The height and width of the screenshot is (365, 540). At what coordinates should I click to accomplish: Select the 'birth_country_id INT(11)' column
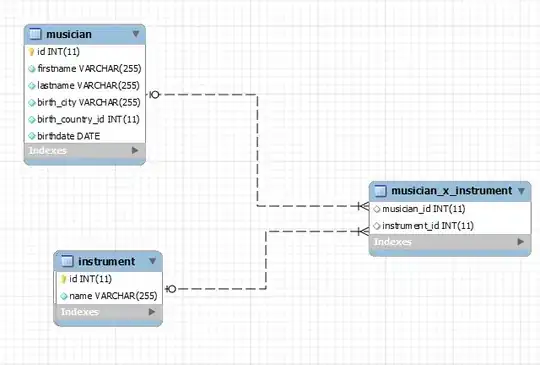pyautogui.click(x=84, y=119)
